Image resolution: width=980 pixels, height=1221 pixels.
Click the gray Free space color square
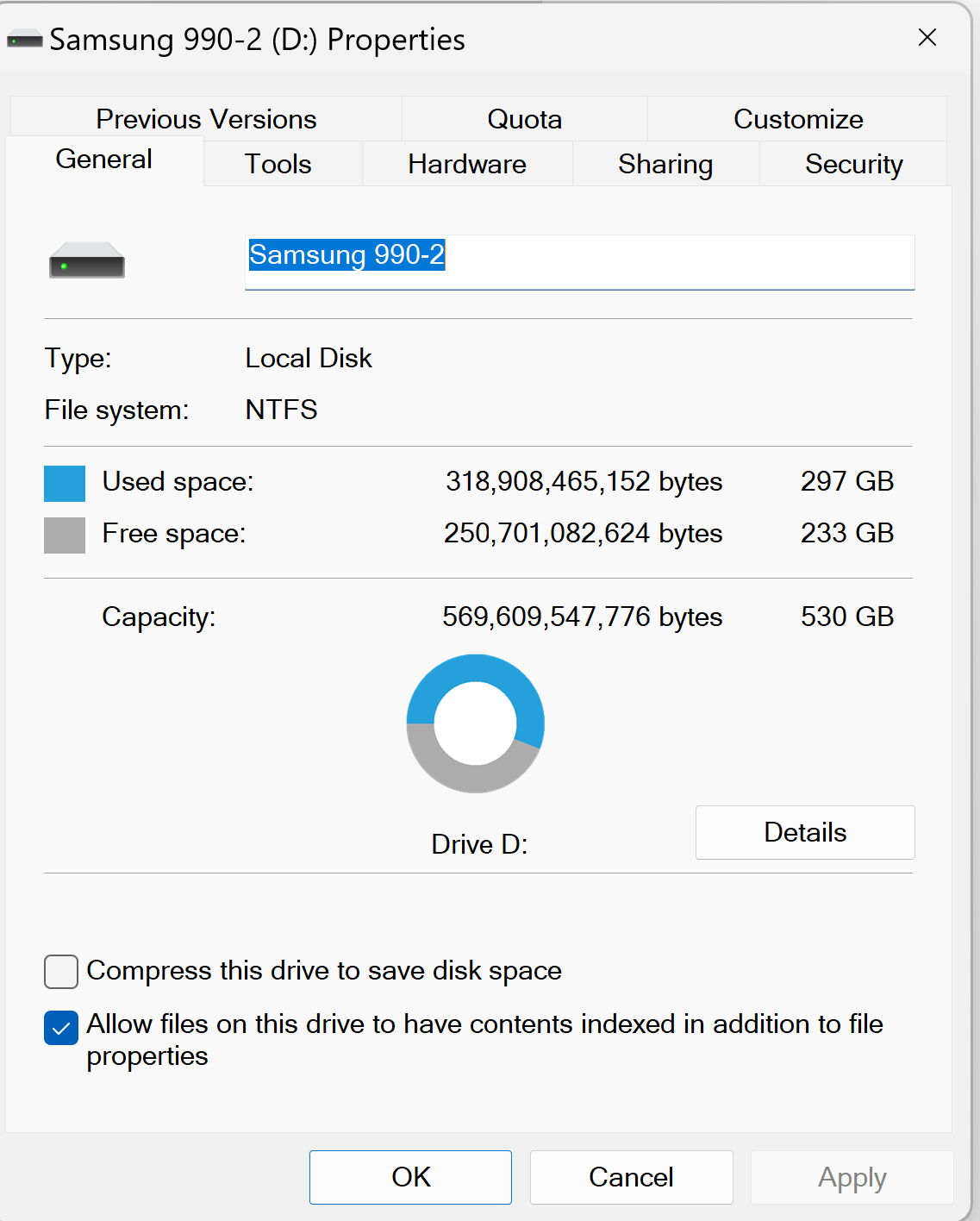65,535
